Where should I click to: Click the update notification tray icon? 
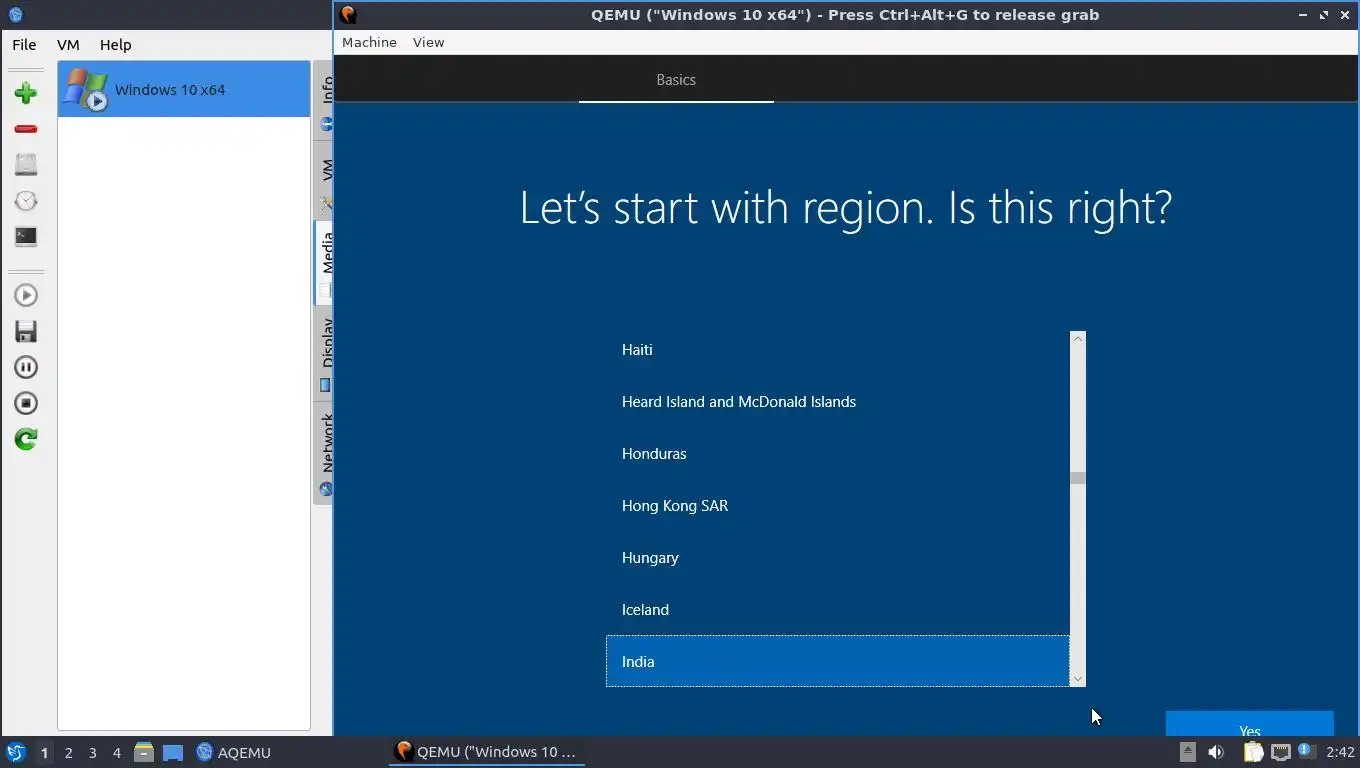(x=1306, y=751)
